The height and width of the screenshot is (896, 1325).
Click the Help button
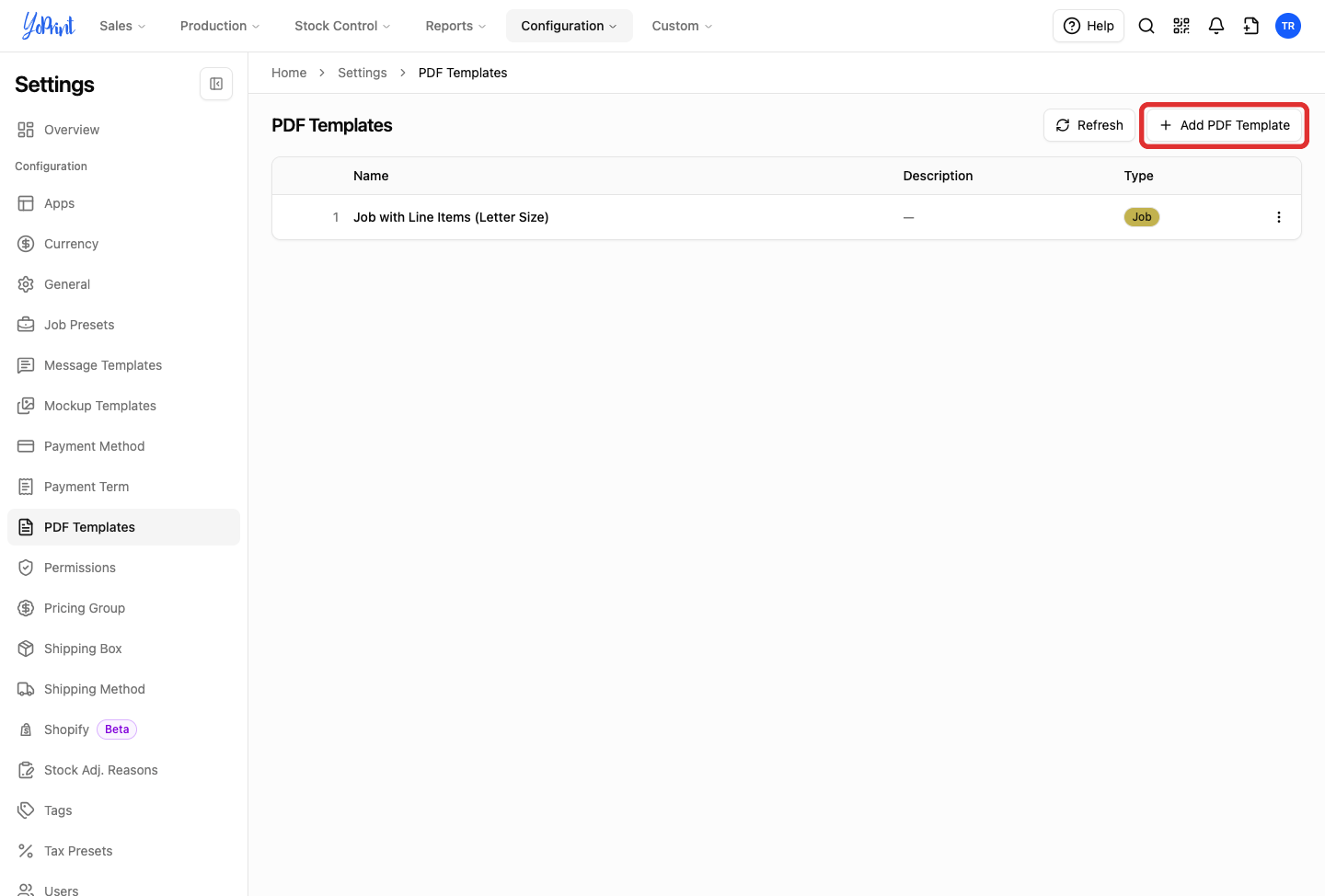point(1089,26)
